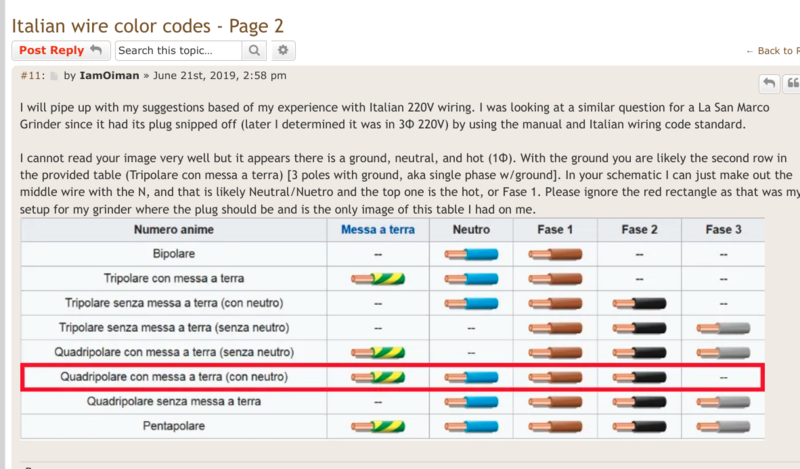Click the magnifier search icon
This screenshot has width=800, height=469.
(255, 50)
